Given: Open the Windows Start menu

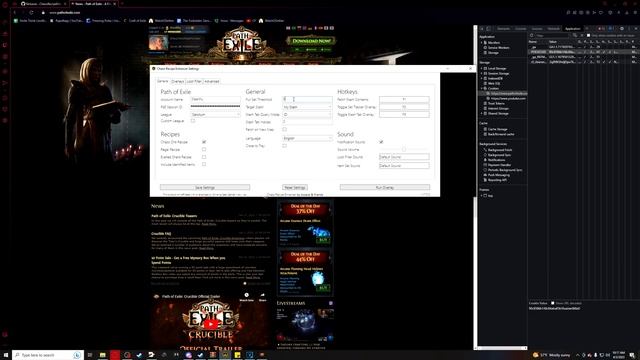Looking at the screenshot, I should click(6, 355).
